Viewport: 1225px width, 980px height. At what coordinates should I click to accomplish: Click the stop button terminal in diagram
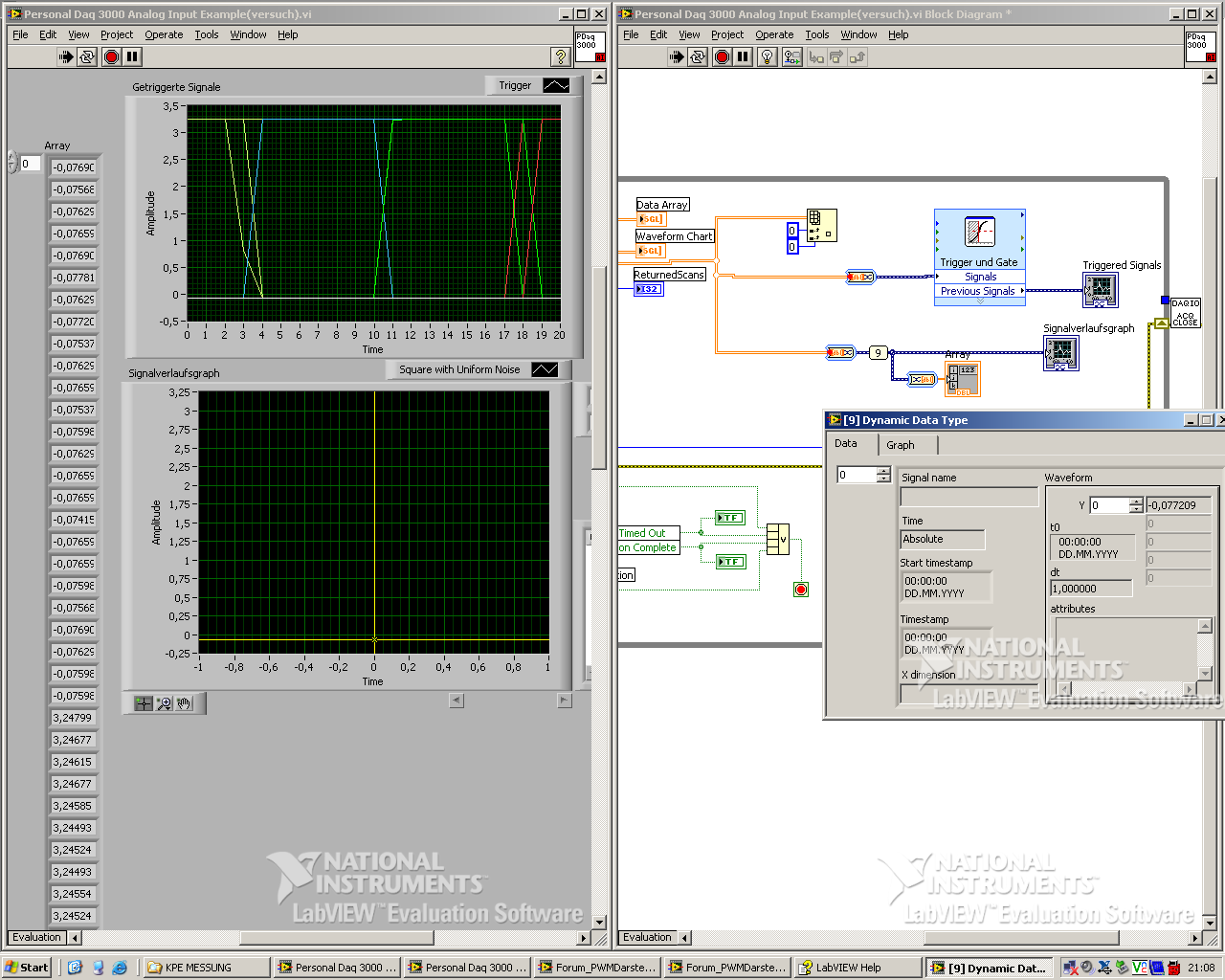coord(801,590)
